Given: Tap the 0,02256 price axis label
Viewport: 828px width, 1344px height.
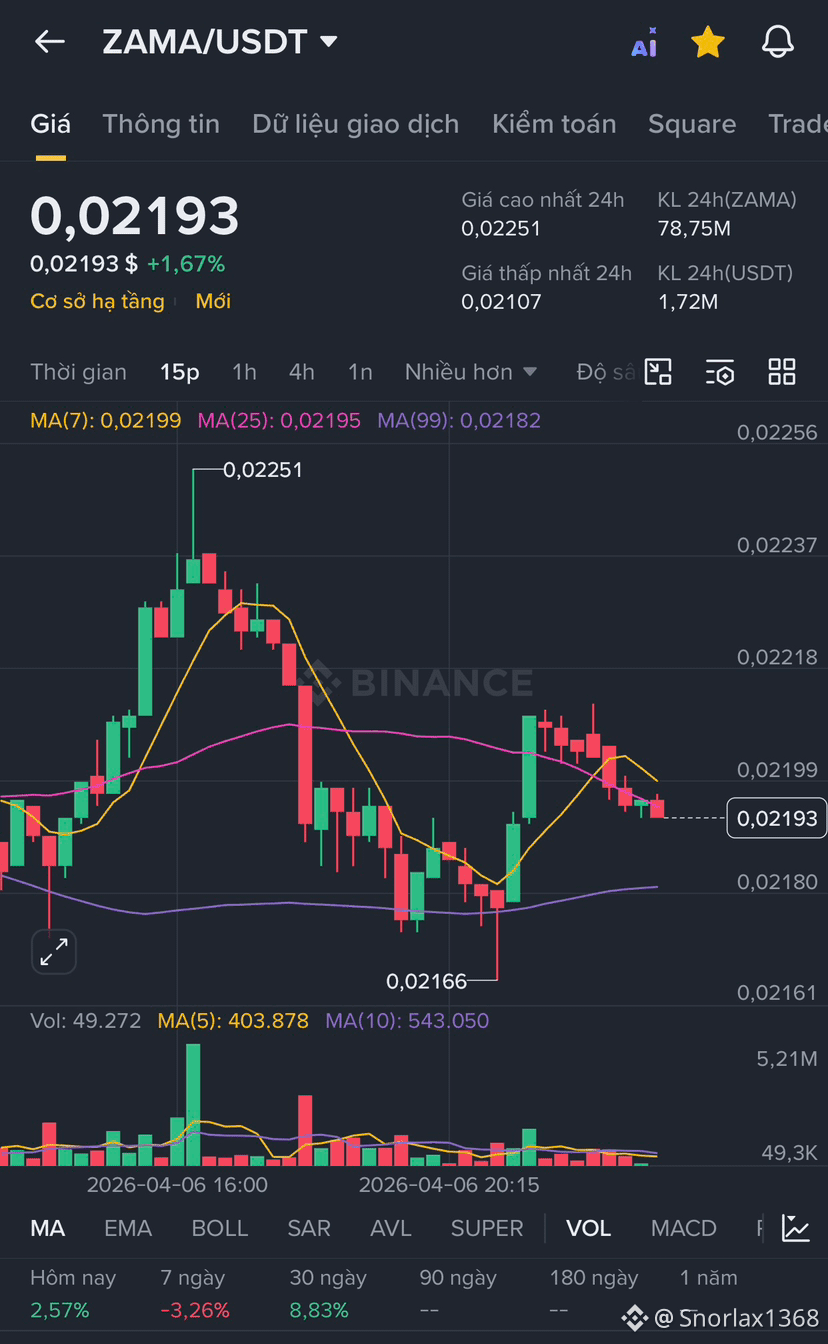Looking at the screenshot, I should [777, 432].
